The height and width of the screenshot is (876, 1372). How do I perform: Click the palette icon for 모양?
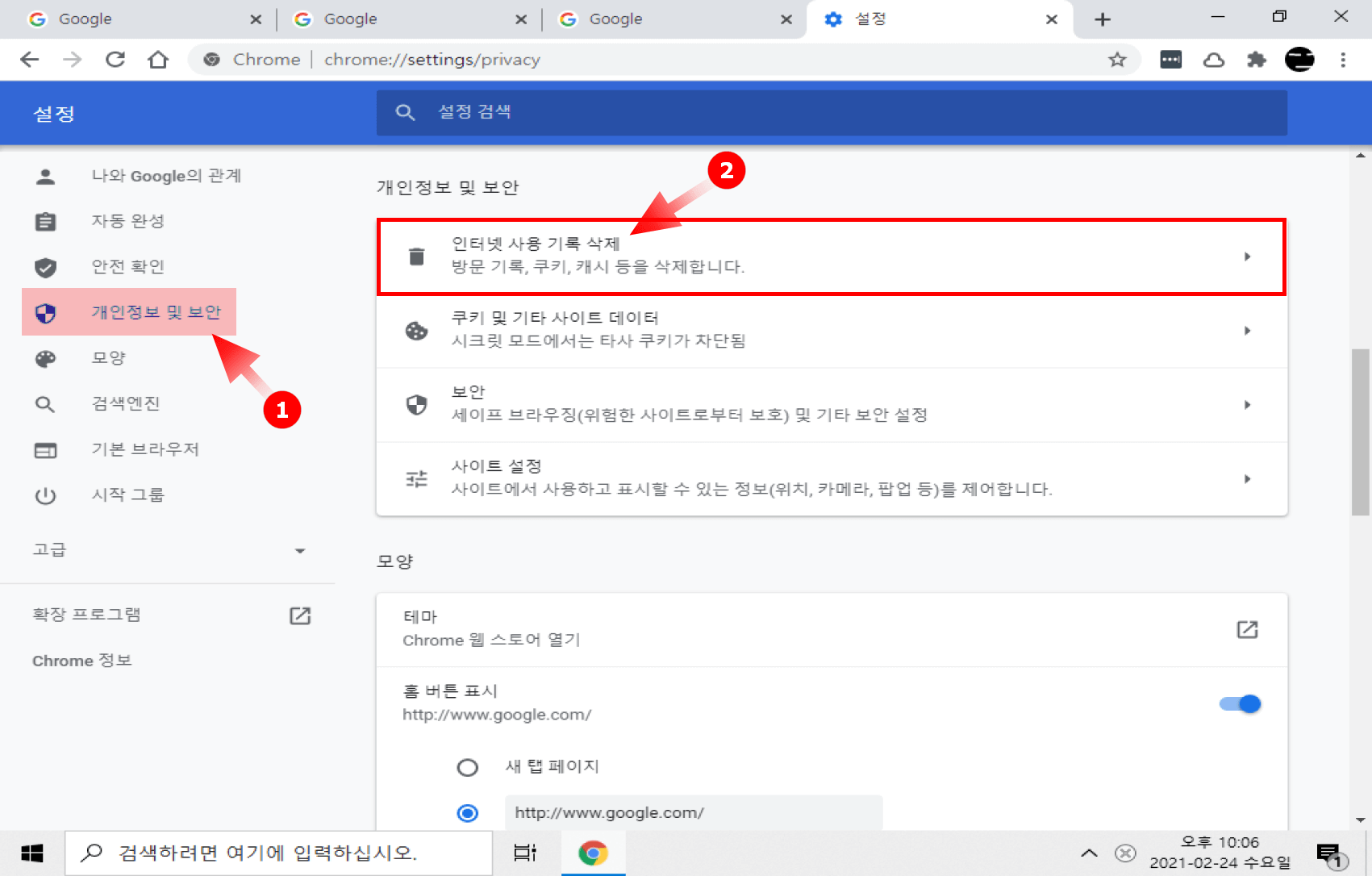click(x=46, y=358)
